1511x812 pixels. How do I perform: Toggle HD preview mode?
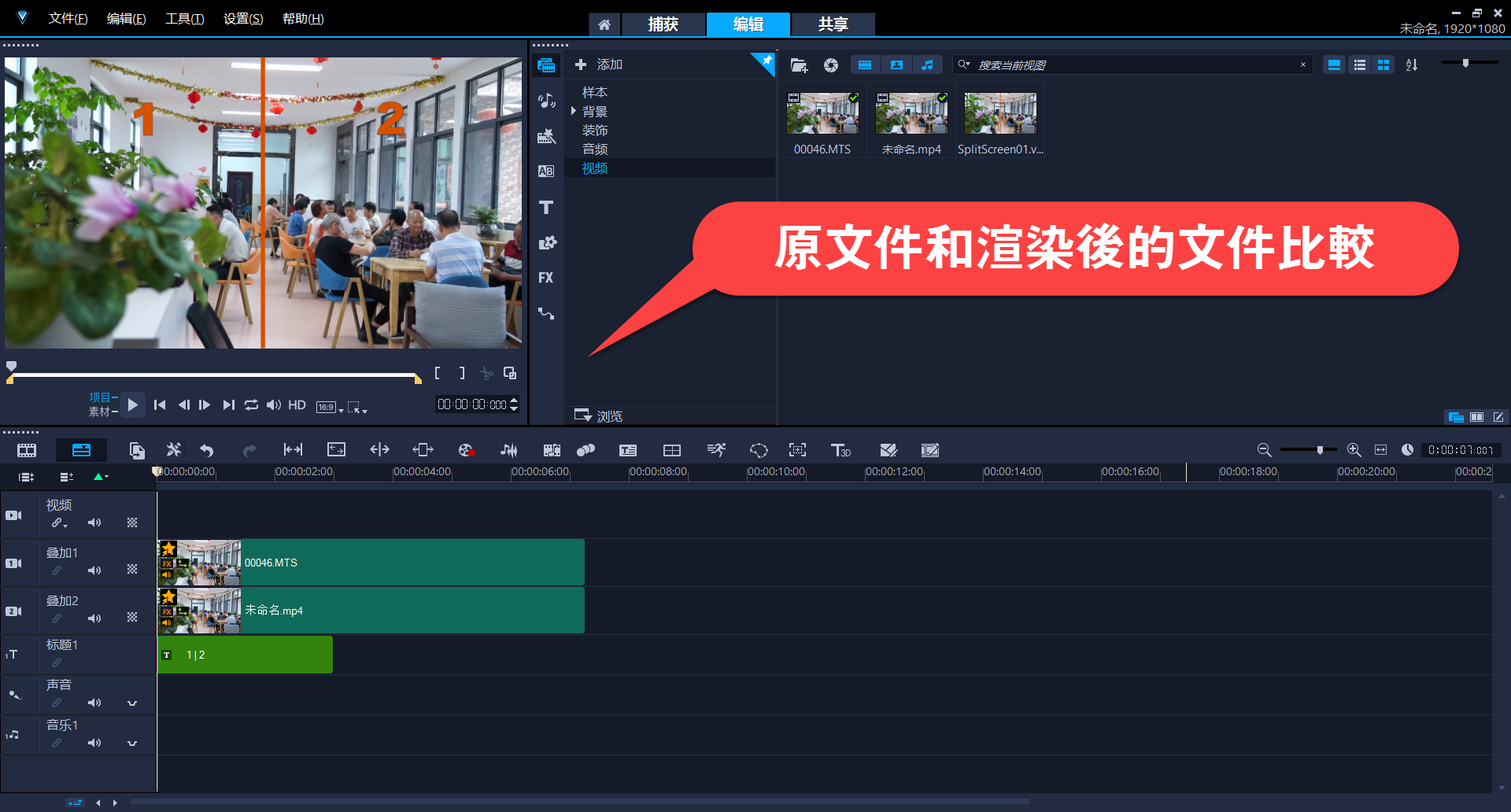click(297, 404)
